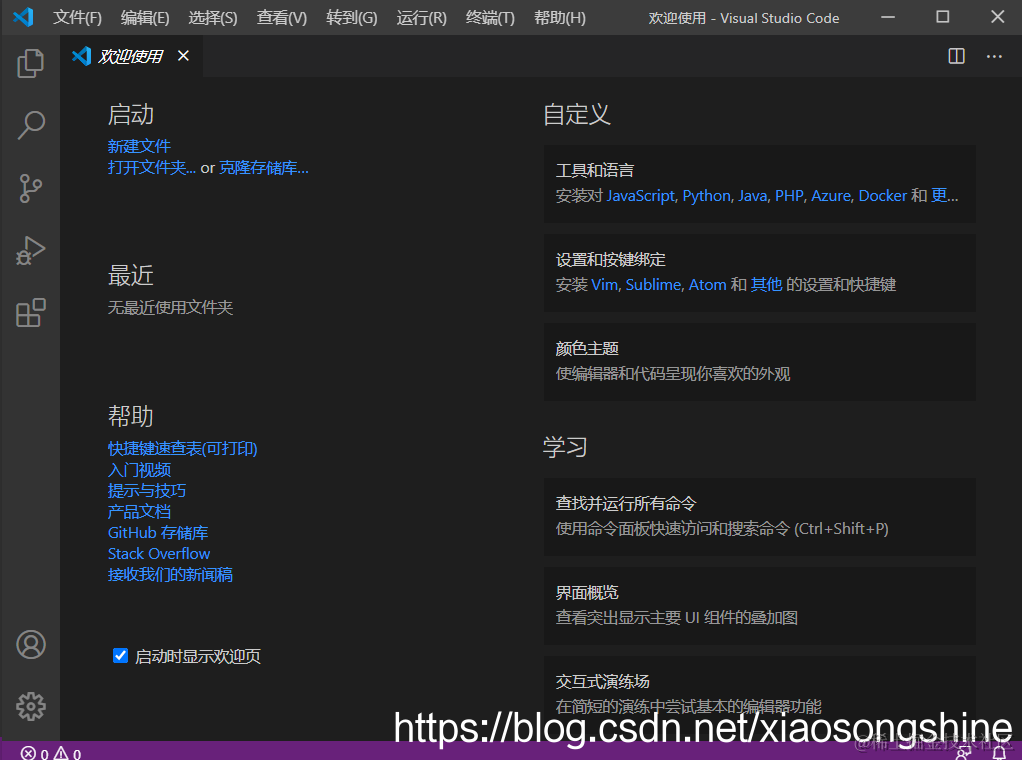The image size is (1022, 760).
Task: Open the Stack Overflow link
Action: click(x=159, y=553)
